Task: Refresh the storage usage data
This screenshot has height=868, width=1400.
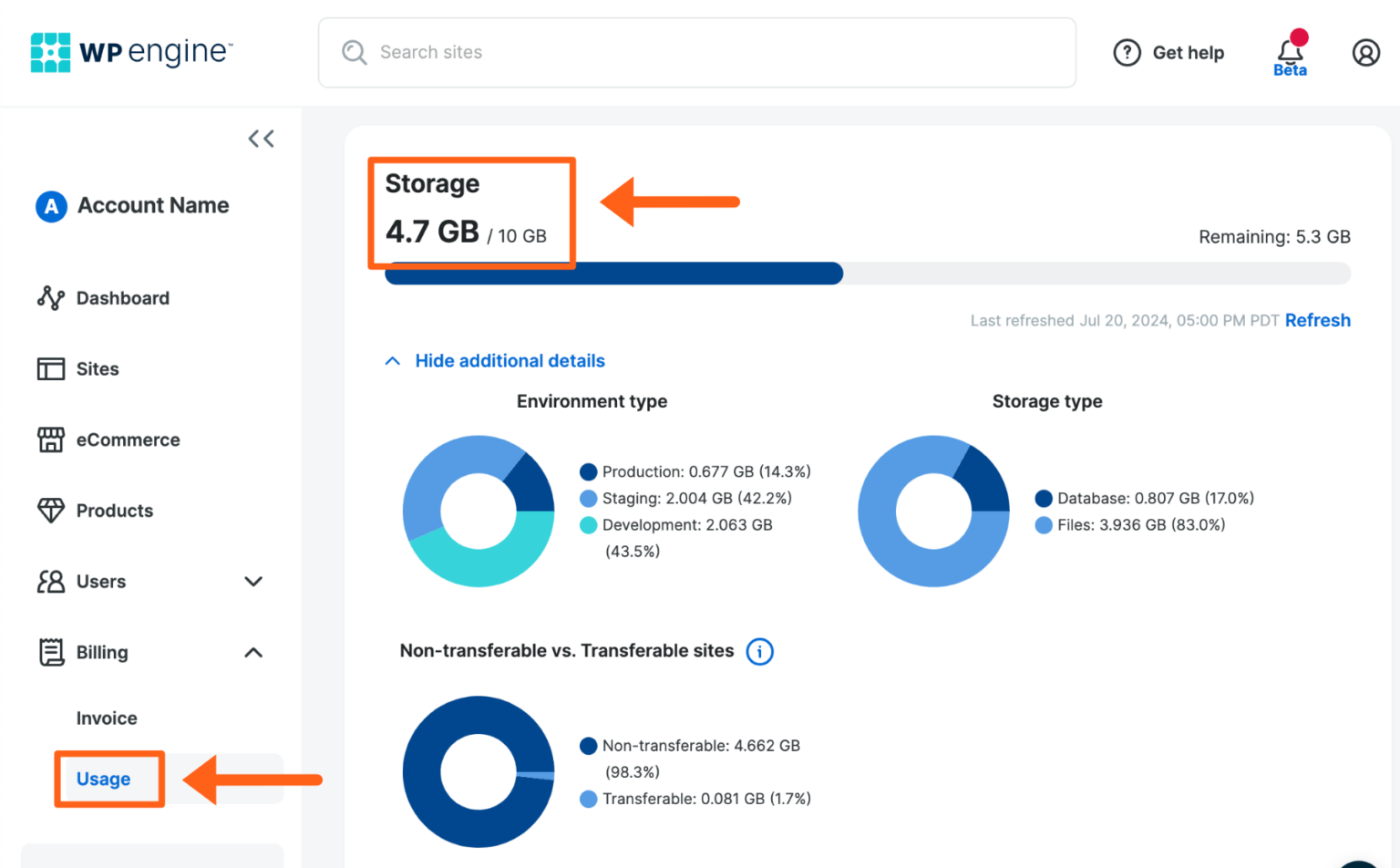Action: click(x=1318, y=320)
